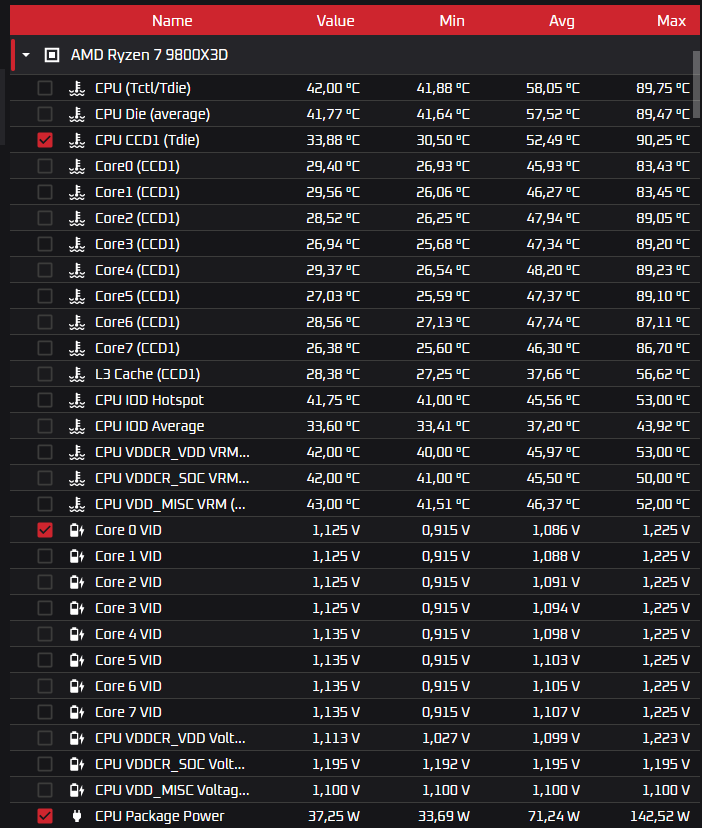The height and width of the screenshot is (828, 702).
Task: Uncheck the Core 0 VID checkbox
Action: pos(45,530)
